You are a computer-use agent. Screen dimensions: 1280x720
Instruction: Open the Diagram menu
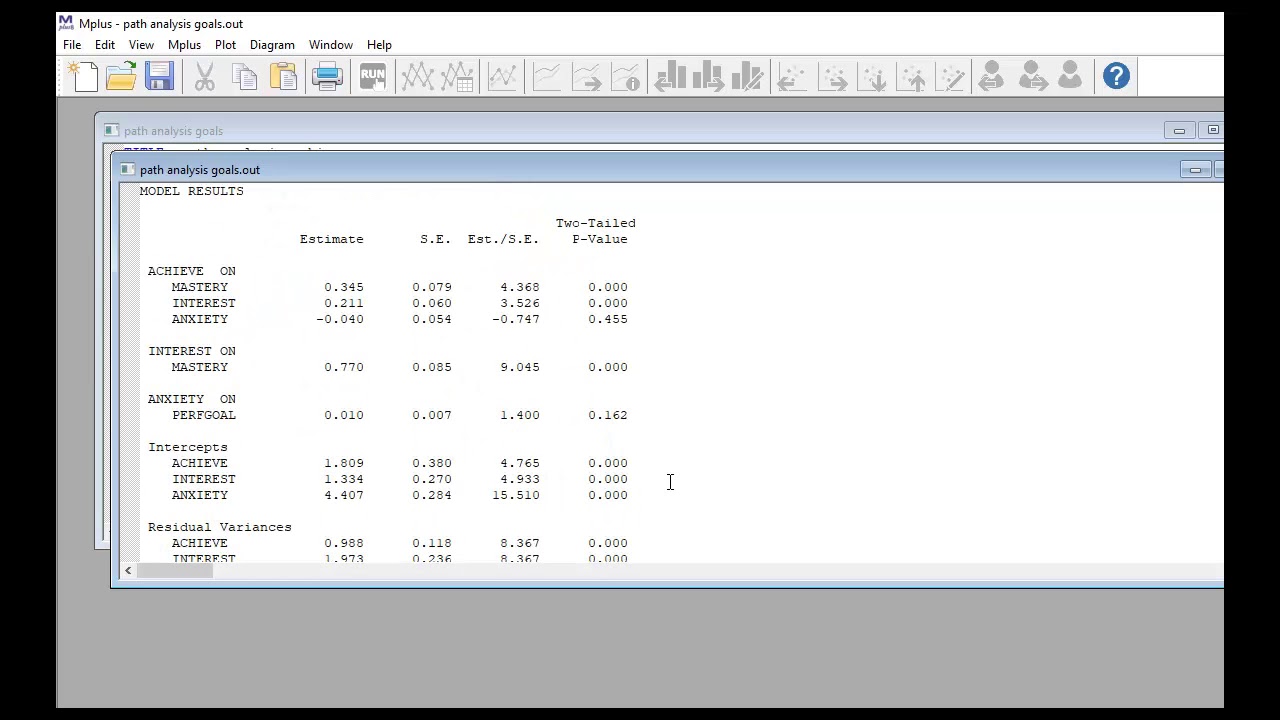point(272,45)
